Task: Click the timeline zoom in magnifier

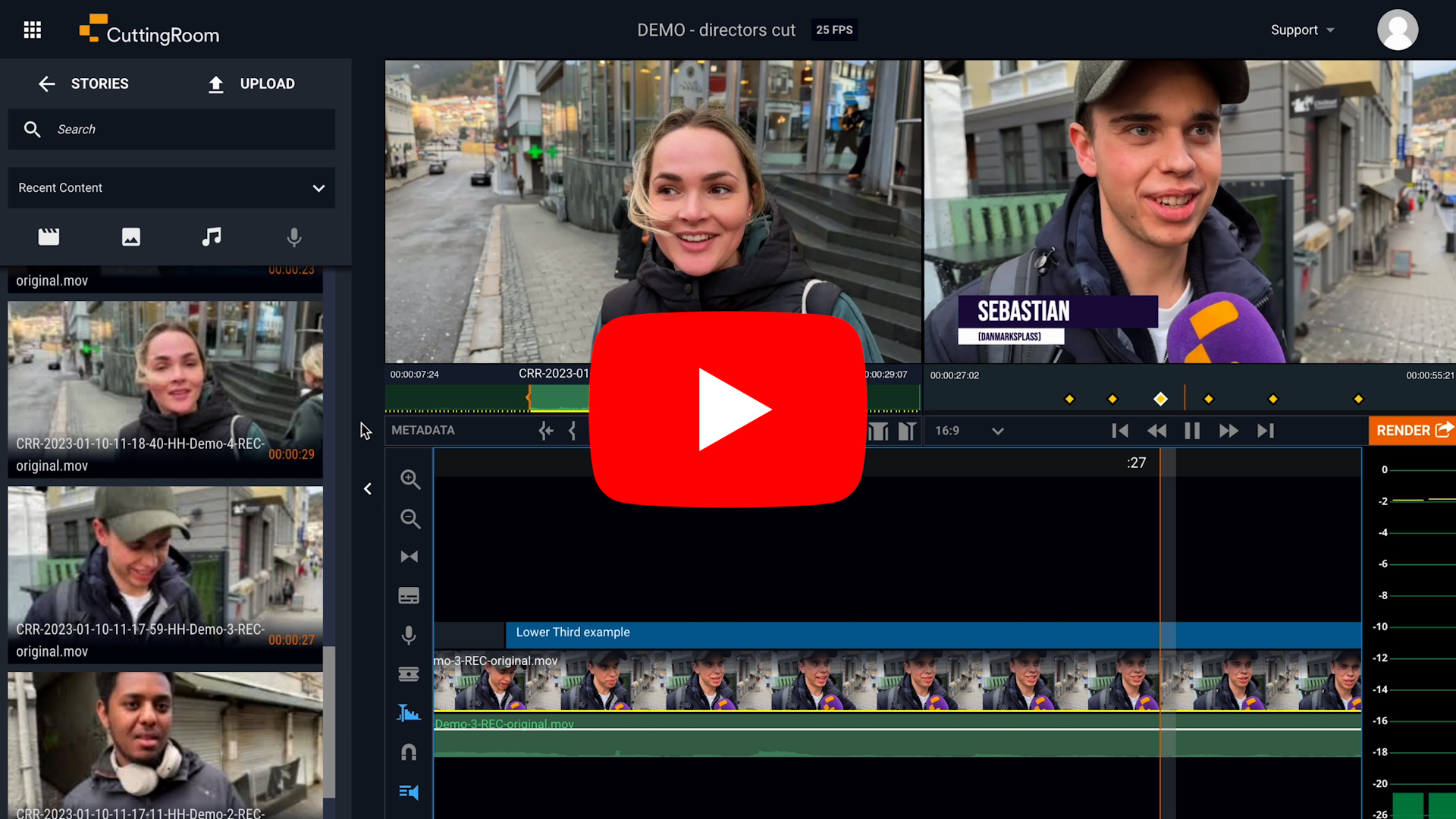Action: pyautogui.click(x=410, y=479)
